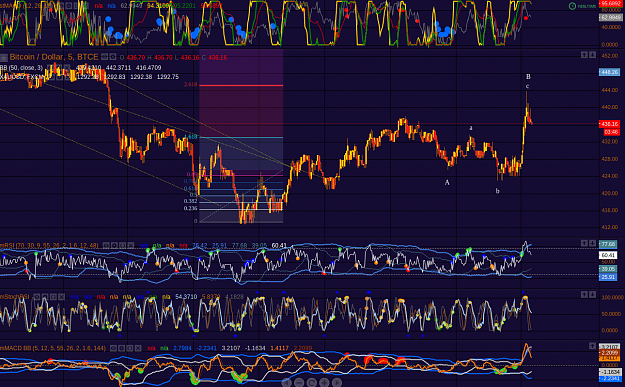Select the lowercase wave label a

click(x=471, y=128)
